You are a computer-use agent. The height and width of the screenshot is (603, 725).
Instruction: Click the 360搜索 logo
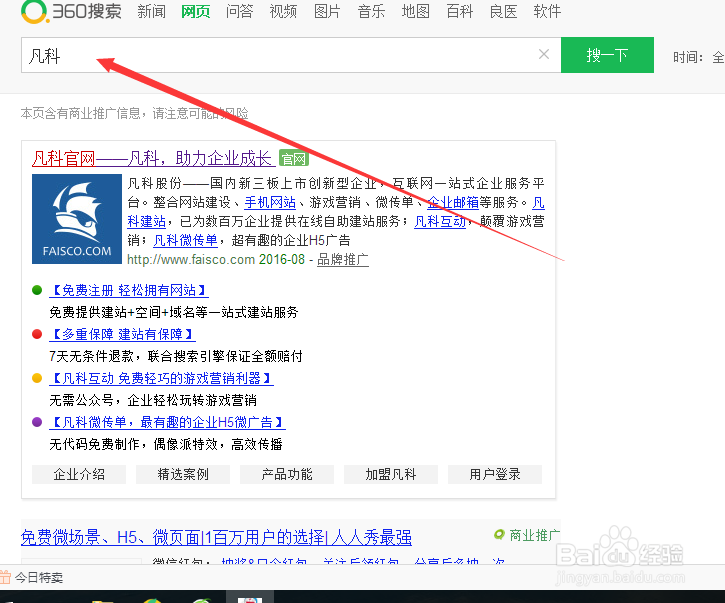(71, 11)
